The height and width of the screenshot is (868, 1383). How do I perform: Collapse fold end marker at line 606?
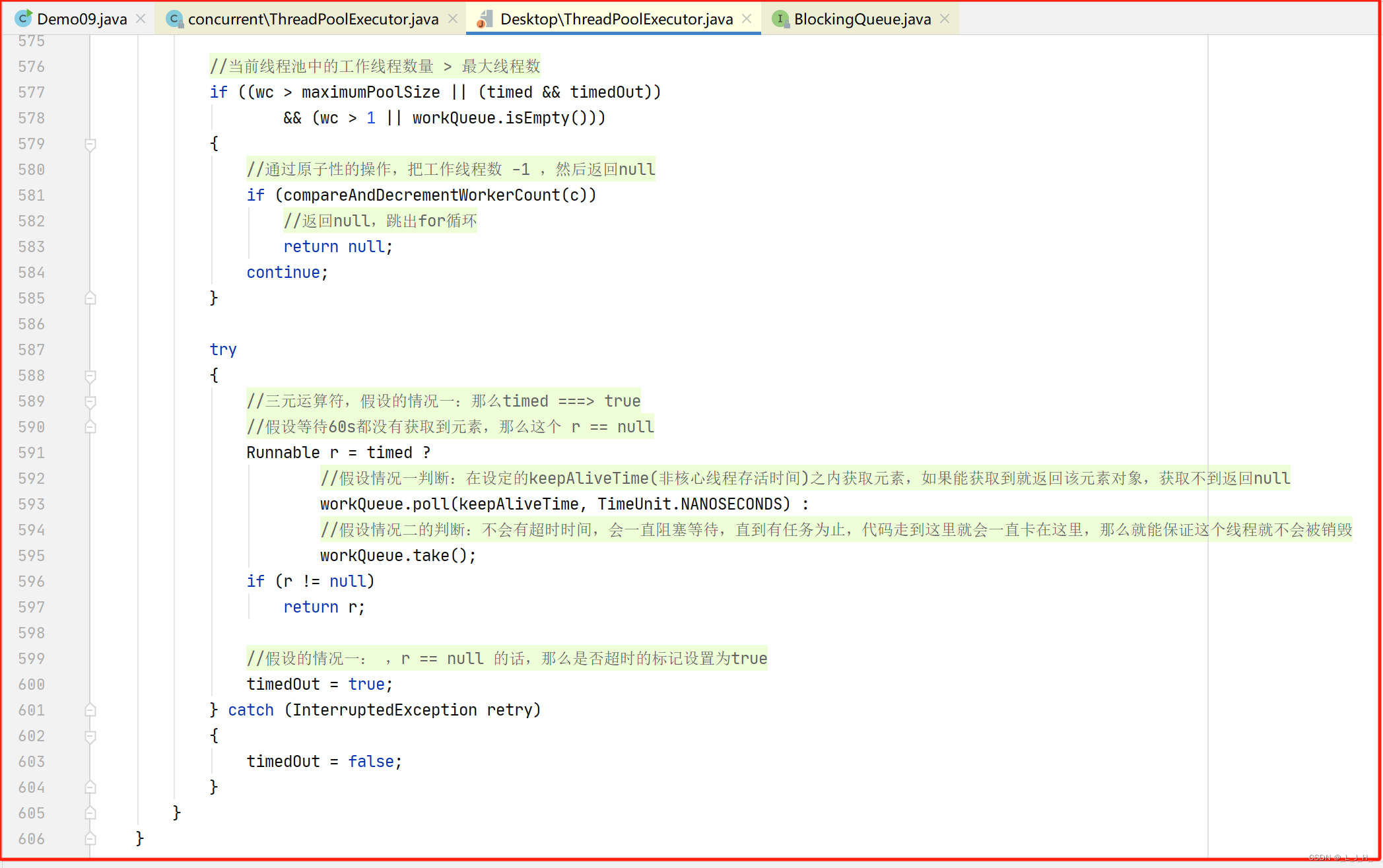(x=90, y=839)
